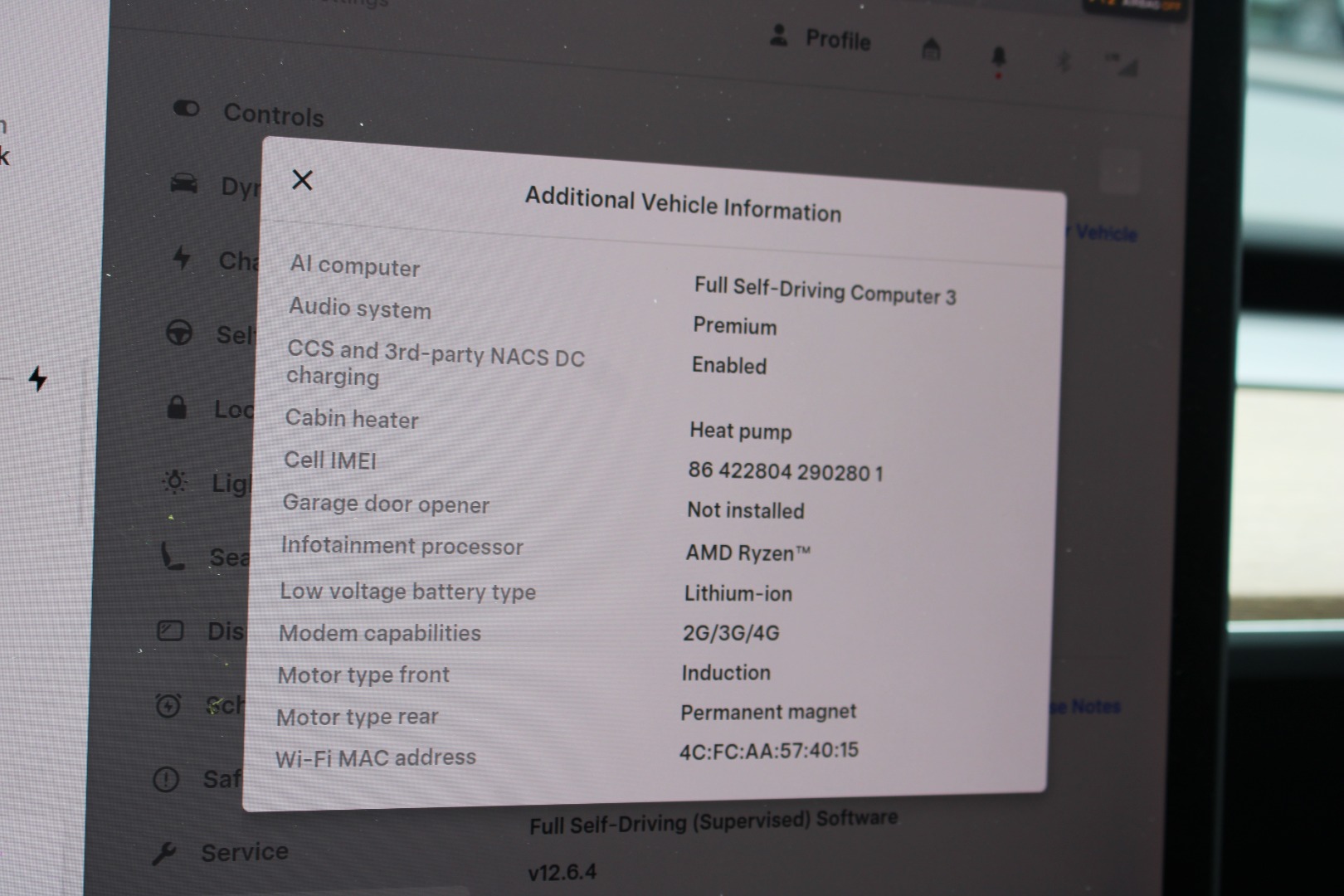Viewport: 1344px width, 896px height.
Task: Click the 'Cell IMEI' label
Action: tap(330, 460)
